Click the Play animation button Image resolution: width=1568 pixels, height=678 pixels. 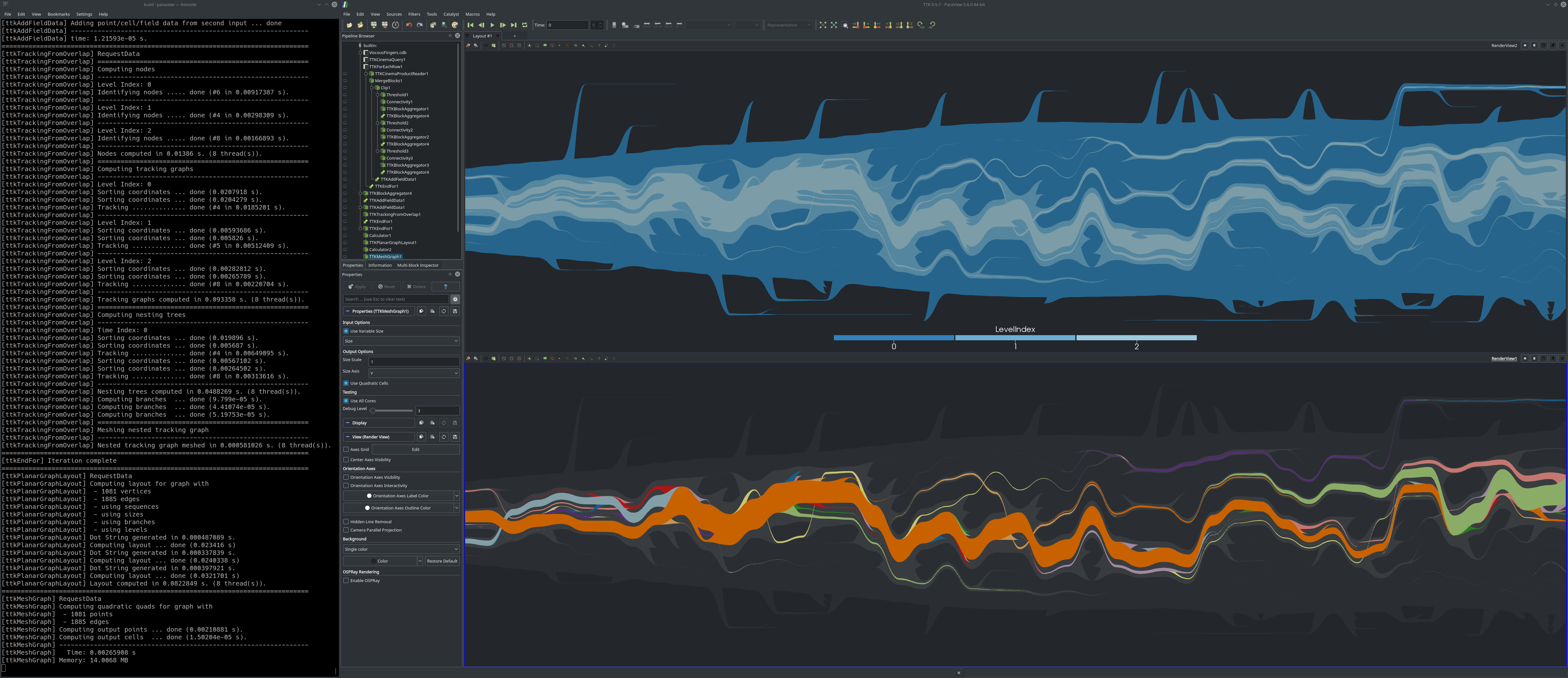(492, 25)
